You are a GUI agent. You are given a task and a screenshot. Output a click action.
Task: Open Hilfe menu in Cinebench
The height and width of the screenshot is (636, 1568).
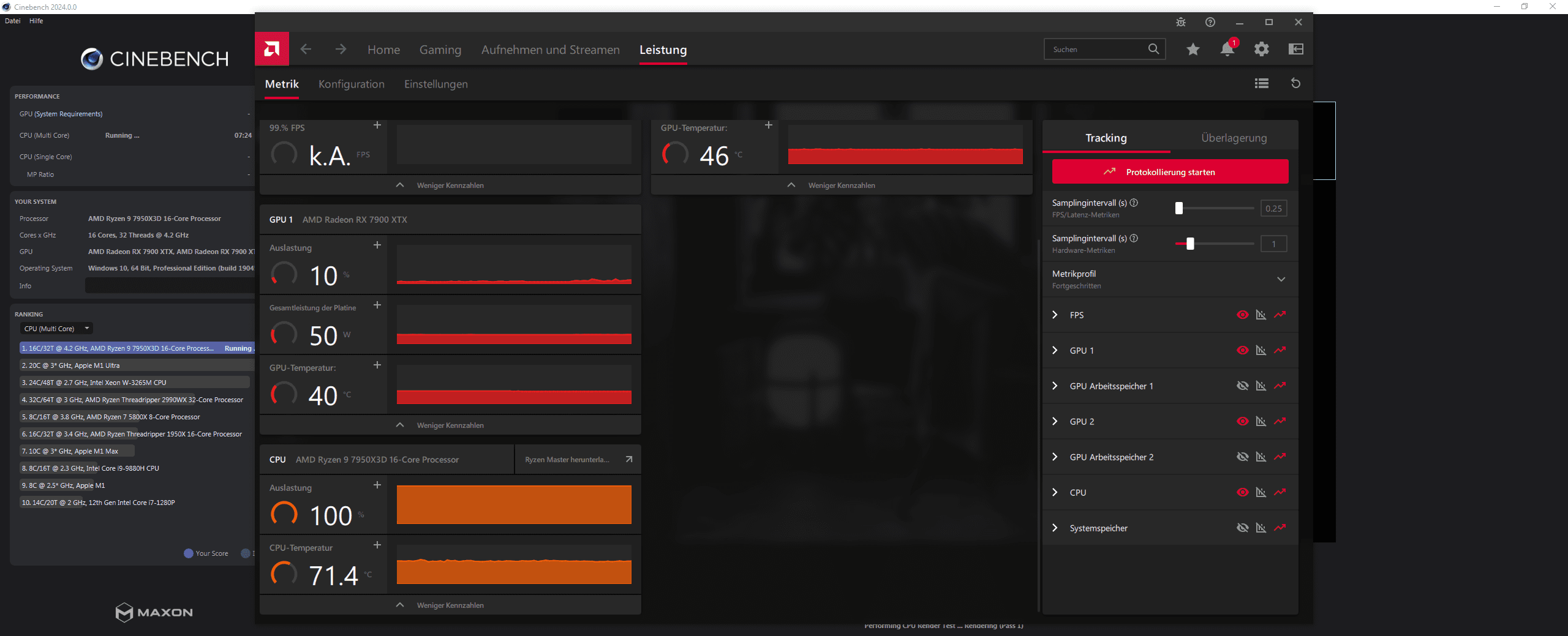click(36, 21)
